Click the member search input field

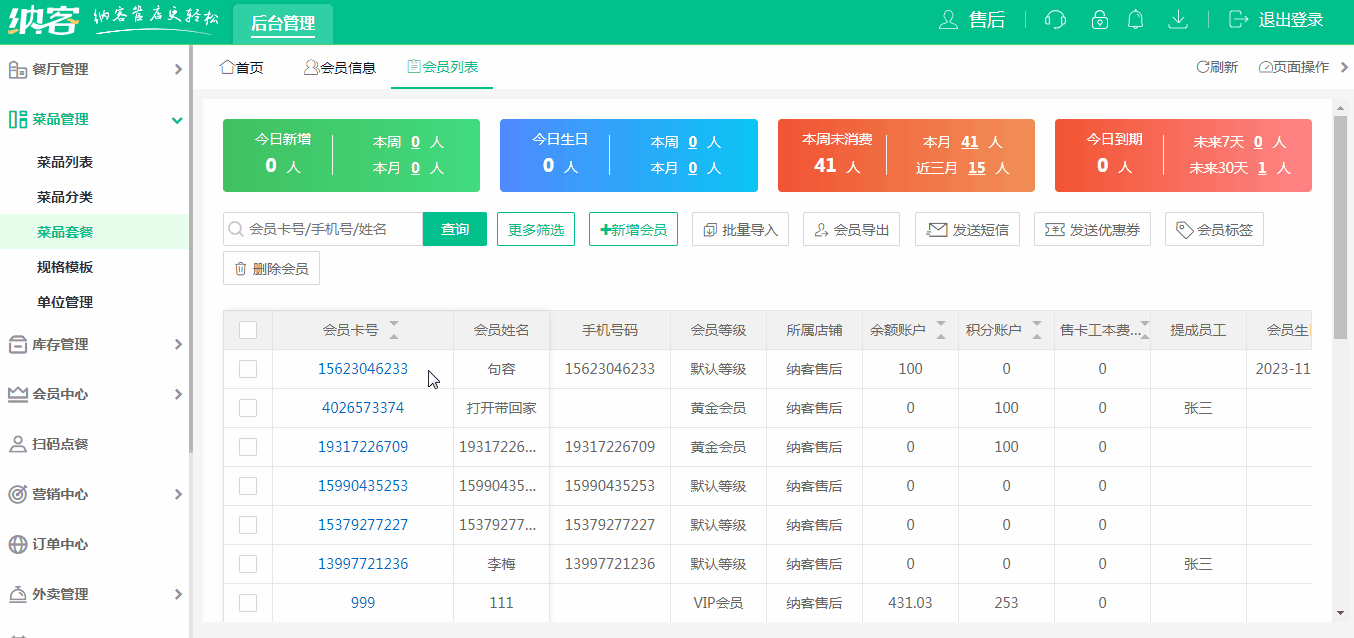click(320, 228)
